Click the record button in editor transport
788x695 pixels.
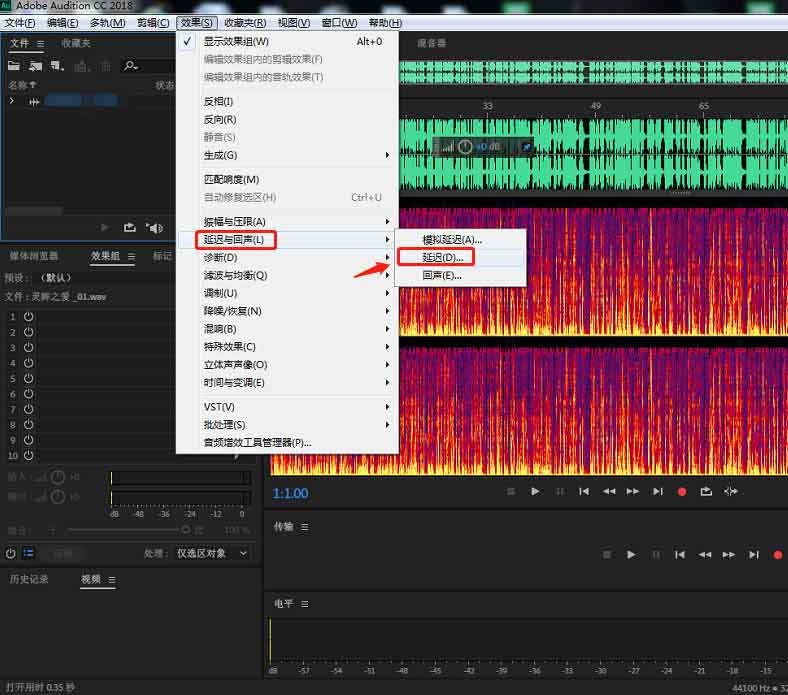[x=682, y=491]
